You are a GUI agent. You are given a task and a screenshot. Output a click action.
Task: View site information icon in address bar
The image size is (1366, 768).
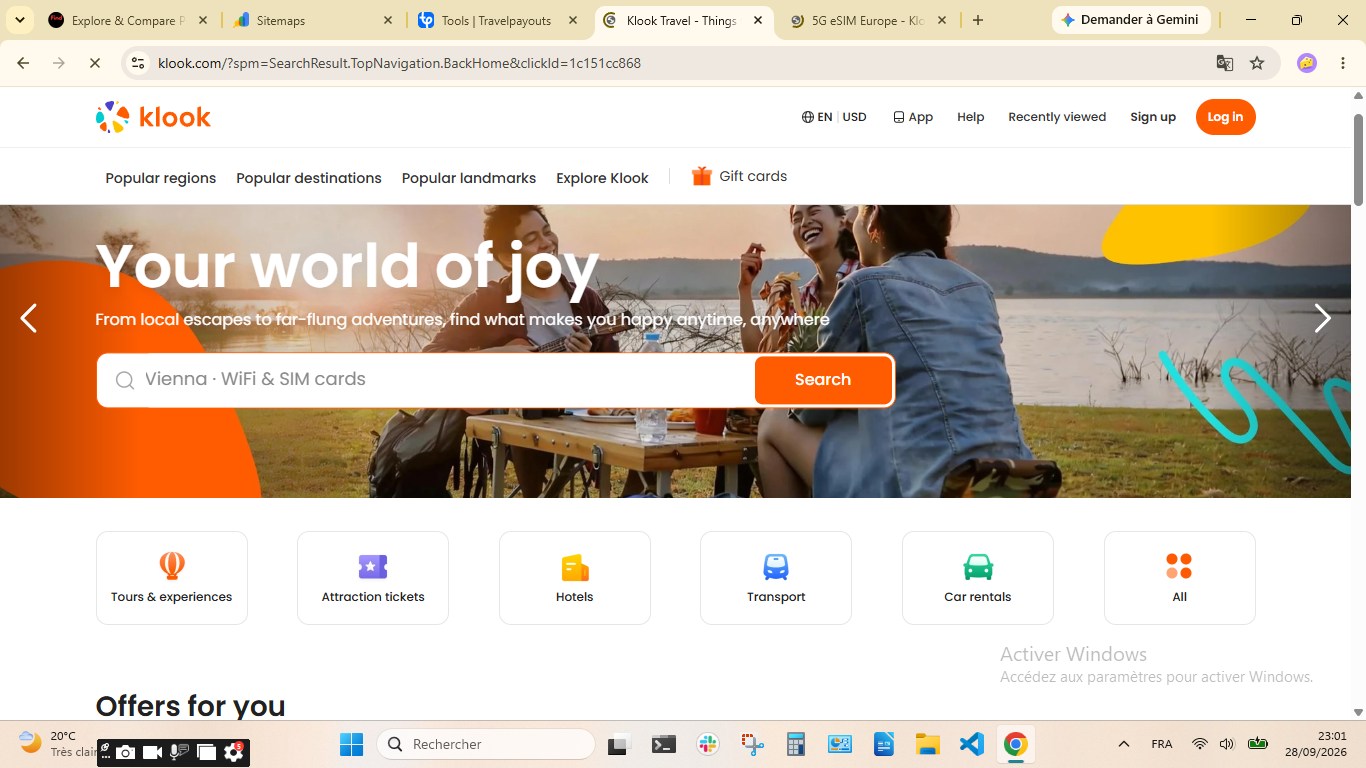pyautogui.click(x=138, y=63)
